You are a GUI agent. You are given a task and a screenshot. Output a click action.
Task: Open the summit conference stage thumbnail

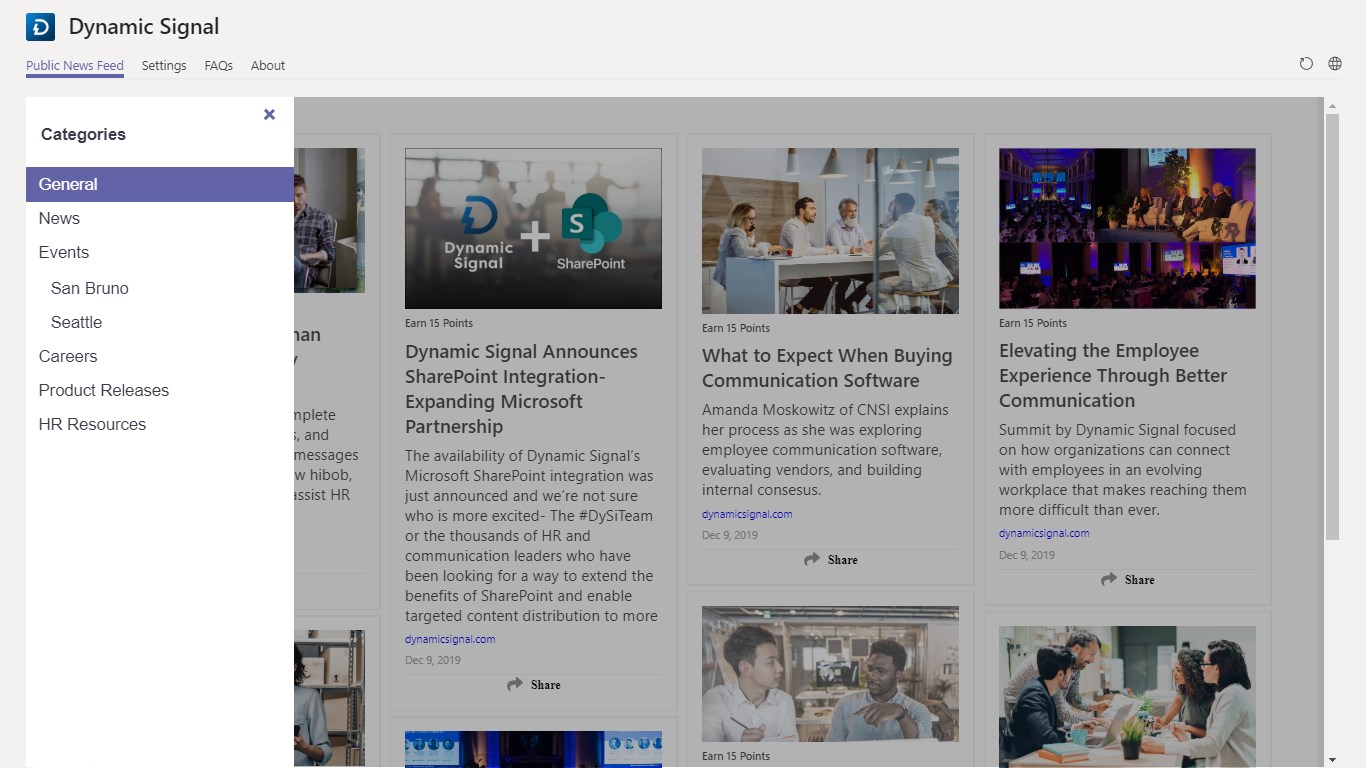1127,228
